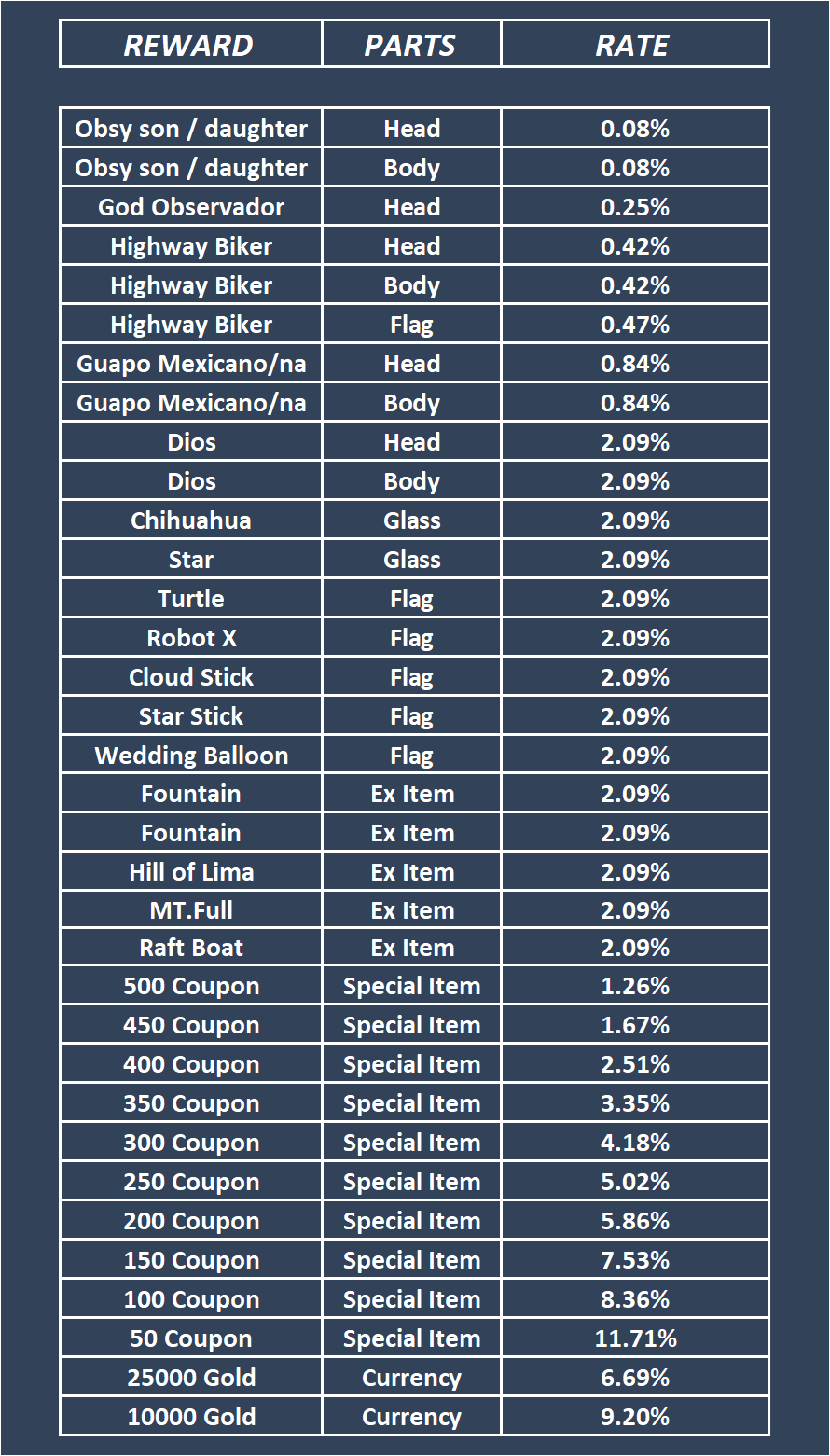The height and width of the screenshot is (1456, 830).
Task: Click the Chihuahua reward cell
Action: 191,520
